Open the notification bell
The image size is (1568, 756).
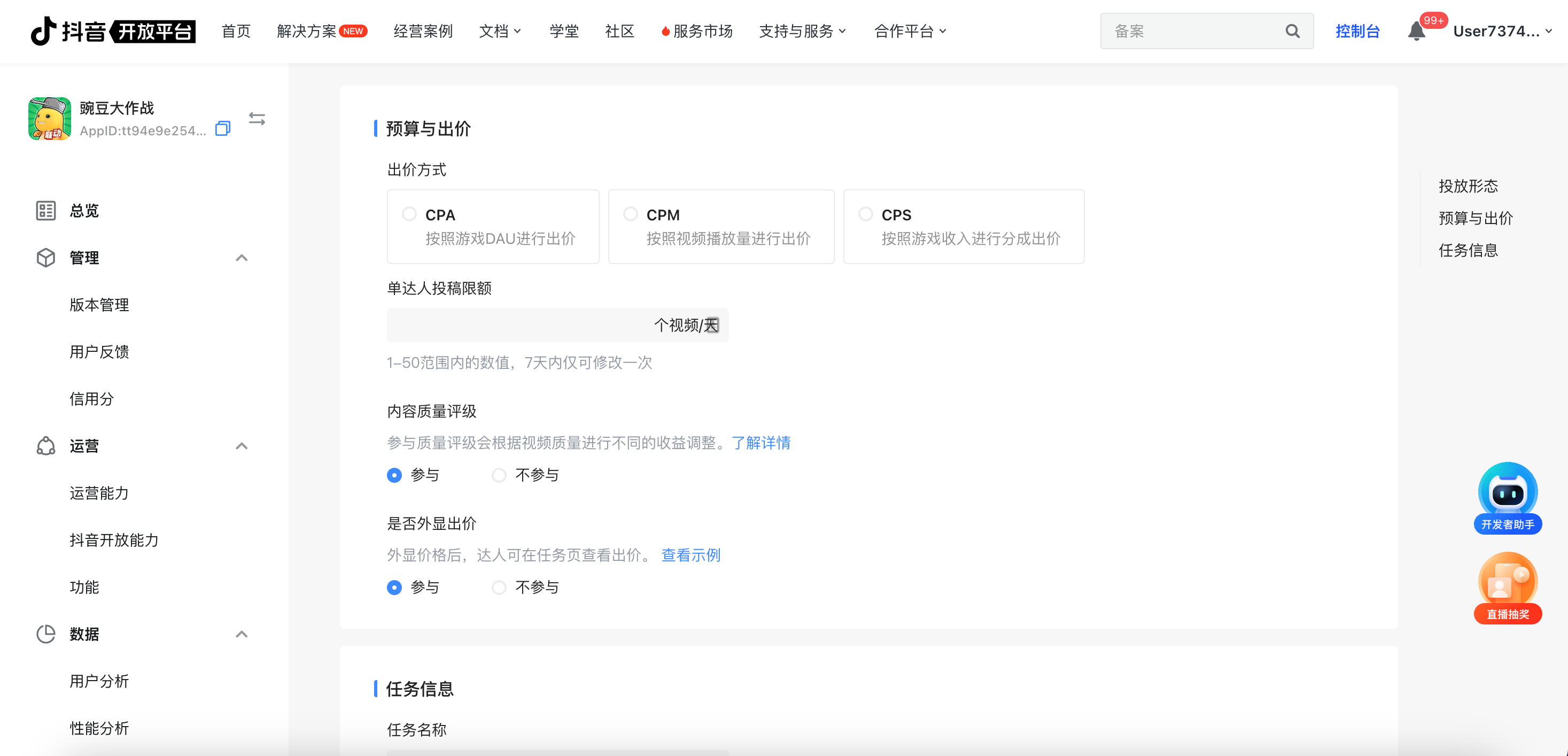1416,32
